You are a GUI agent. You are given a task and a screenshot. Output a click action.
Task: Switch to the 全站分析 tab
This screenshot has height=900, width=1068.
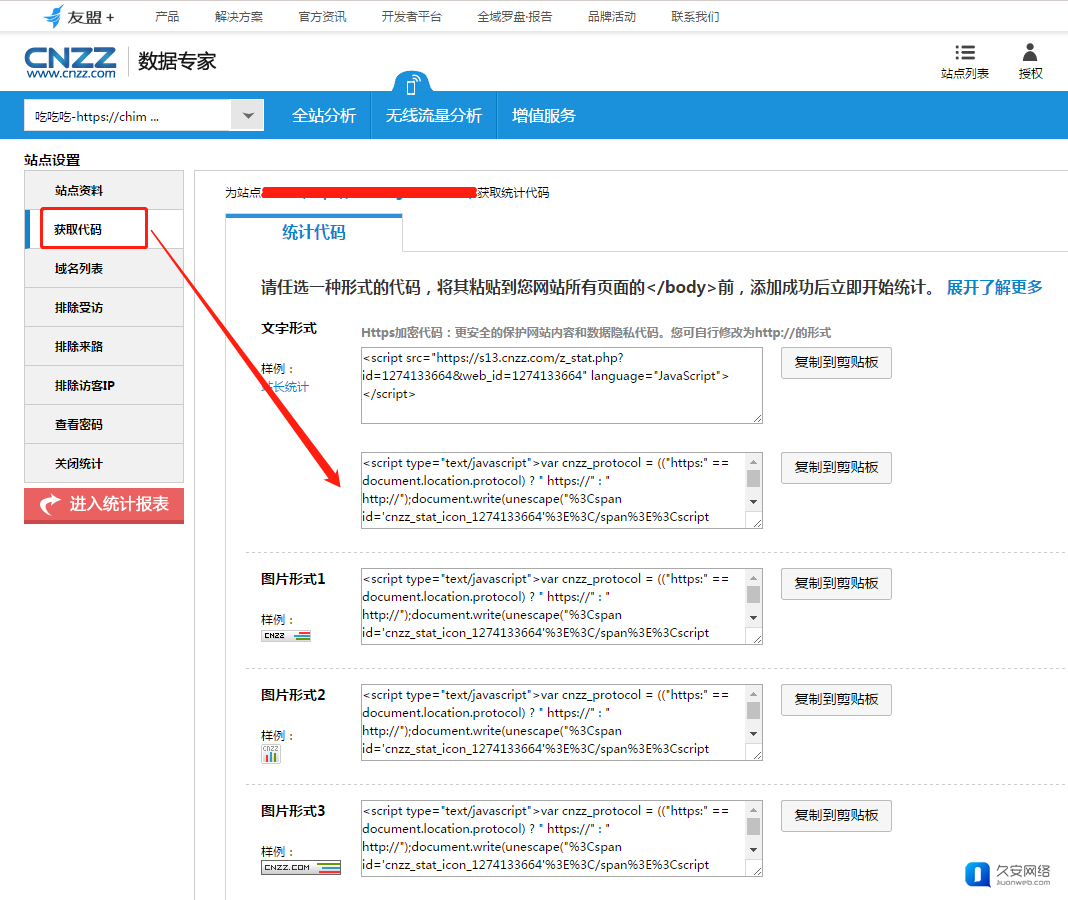324,116
